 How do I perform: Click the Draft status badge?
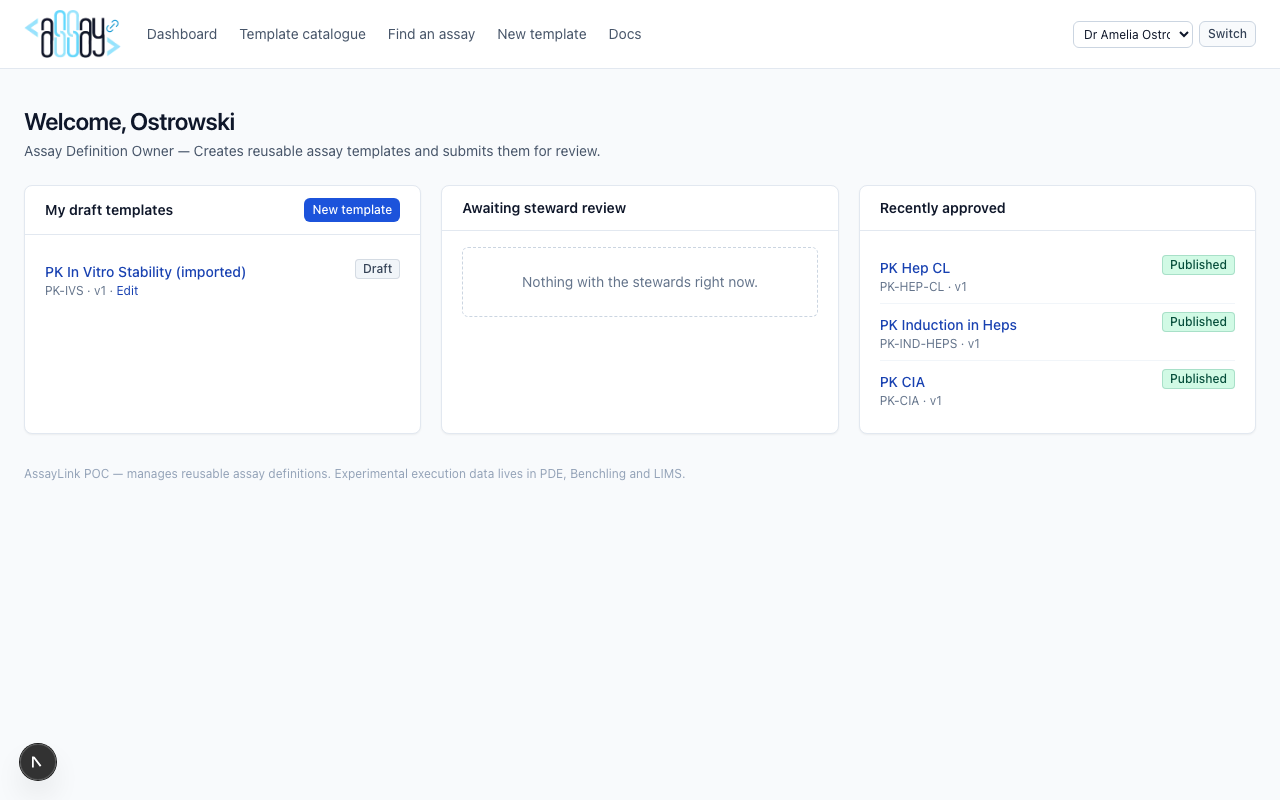377,269
